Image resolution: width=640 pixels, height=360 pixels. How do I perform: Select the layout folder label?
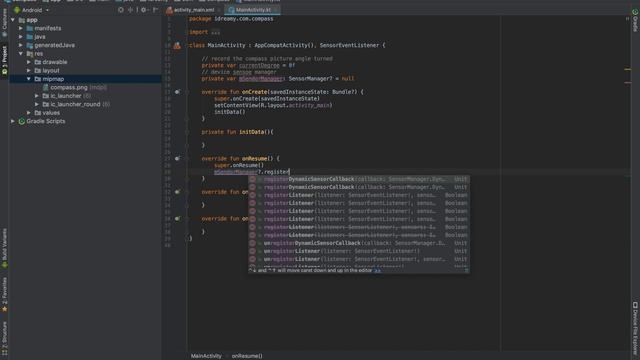coord(51,71)
